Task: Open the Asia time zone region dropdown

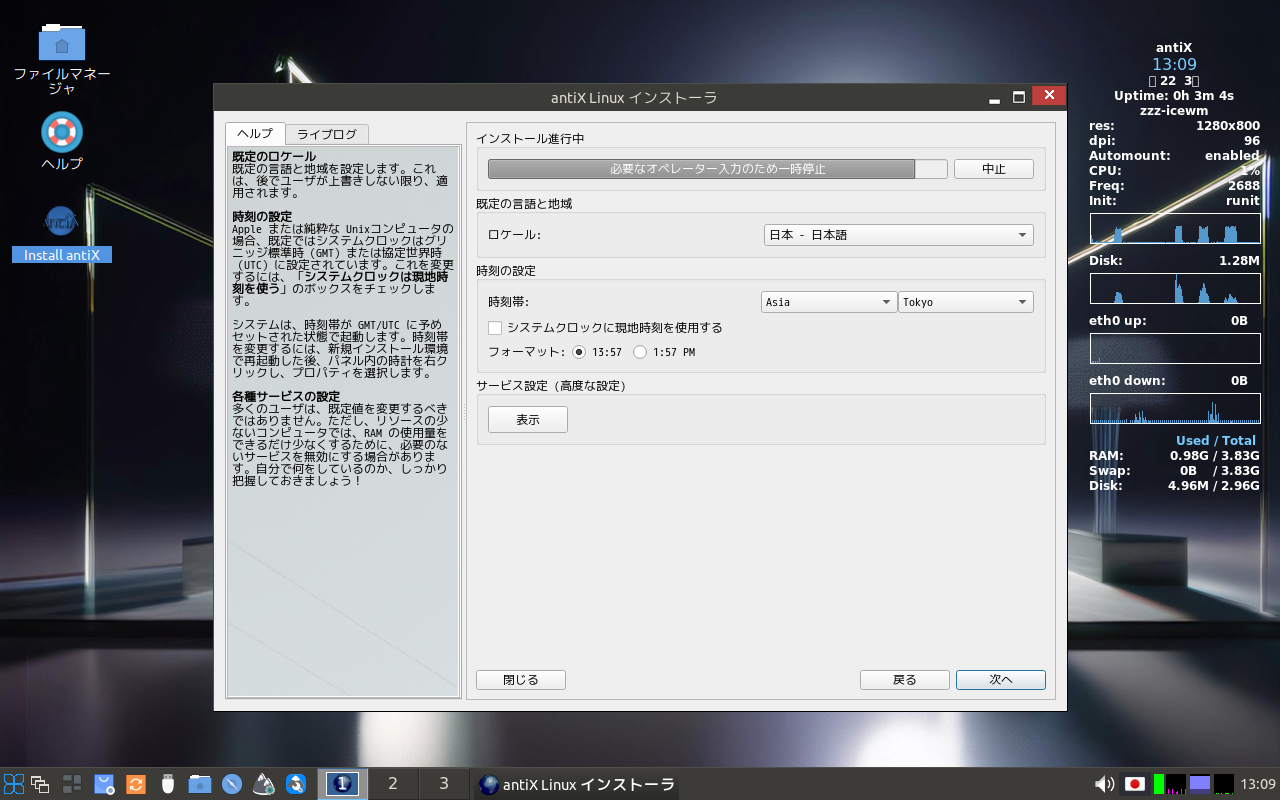Action: tap(829, 302)
